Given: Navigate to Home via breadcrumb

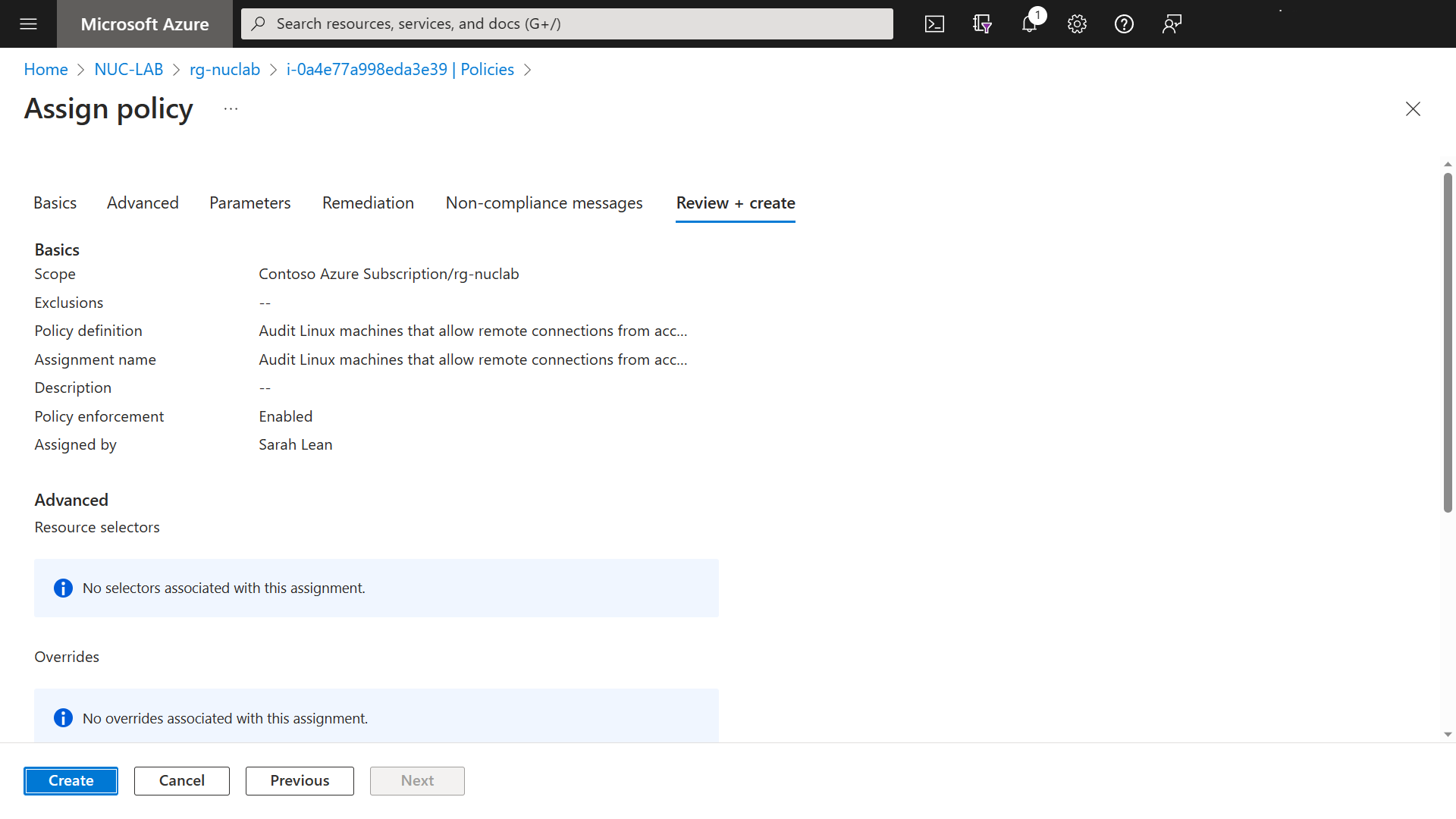Looking at the screenshot, I should click(x=45, y=69).
